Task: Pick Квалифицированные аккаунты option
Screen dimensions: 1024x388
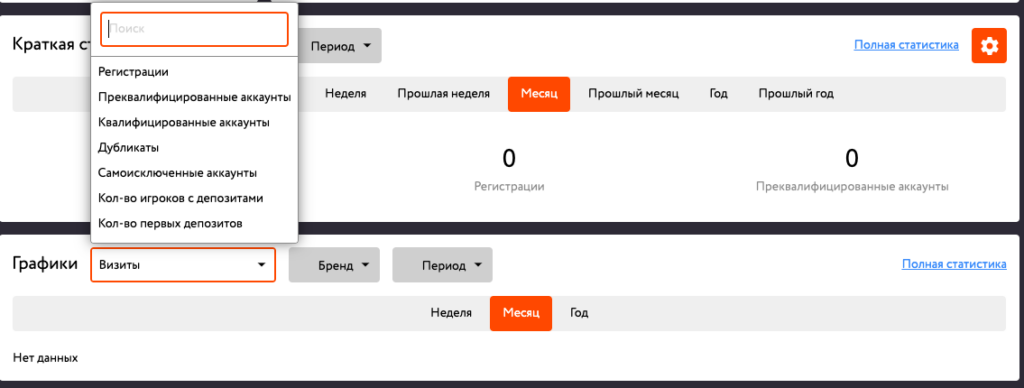Action: coord(184,122)
